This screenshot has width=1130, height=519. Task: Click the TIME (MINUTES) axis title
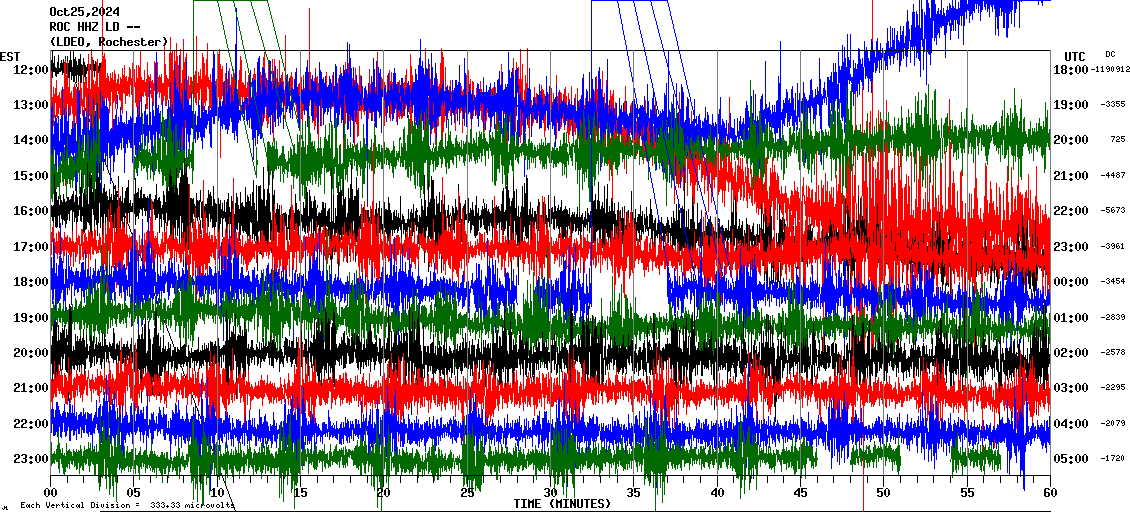tap(562, 504)
